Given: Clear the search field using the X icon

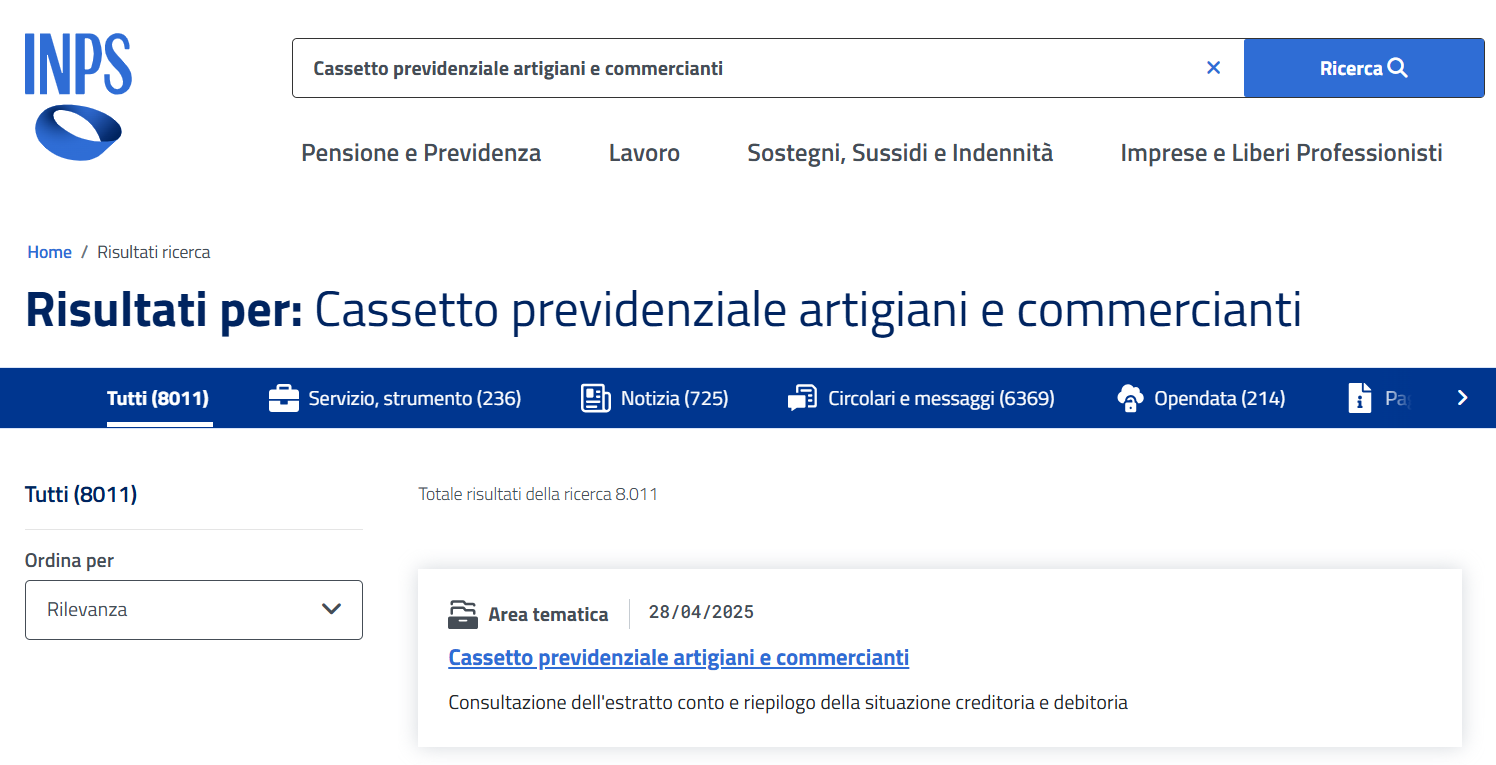Looking at the screenshot, I should click(1213, 68).
